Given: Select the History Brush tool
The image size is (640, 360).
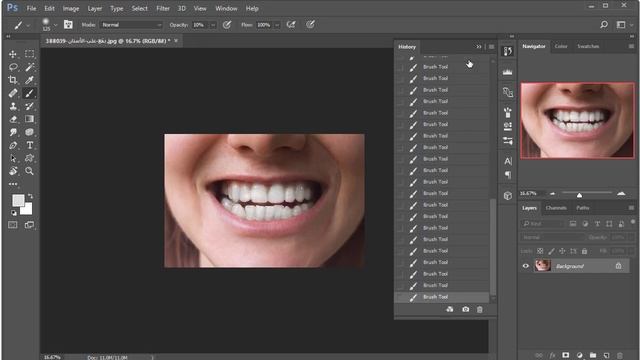Looking at the screenshot, I should [29, 106].
